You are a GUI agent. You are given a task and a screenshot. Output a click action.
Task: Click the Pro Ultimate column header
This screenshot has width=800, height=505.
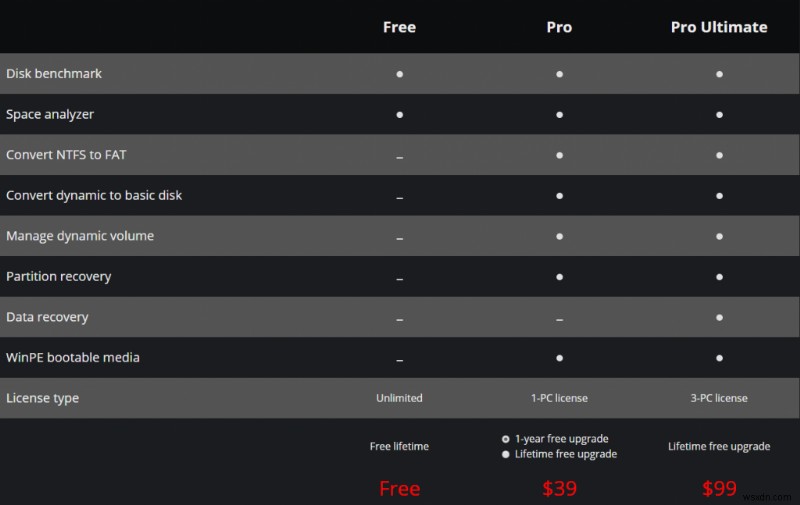719,27
